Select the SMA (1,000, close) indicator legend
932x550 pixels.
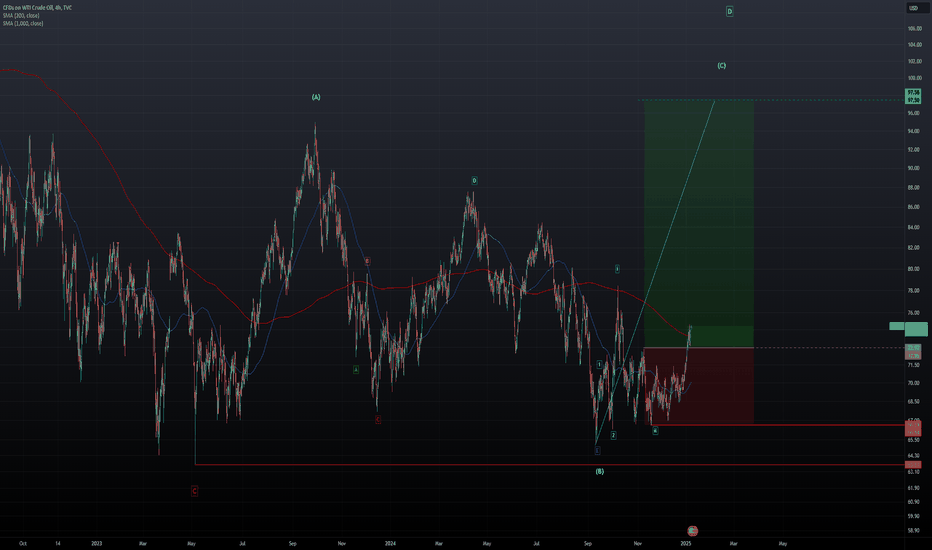(23, 23)
